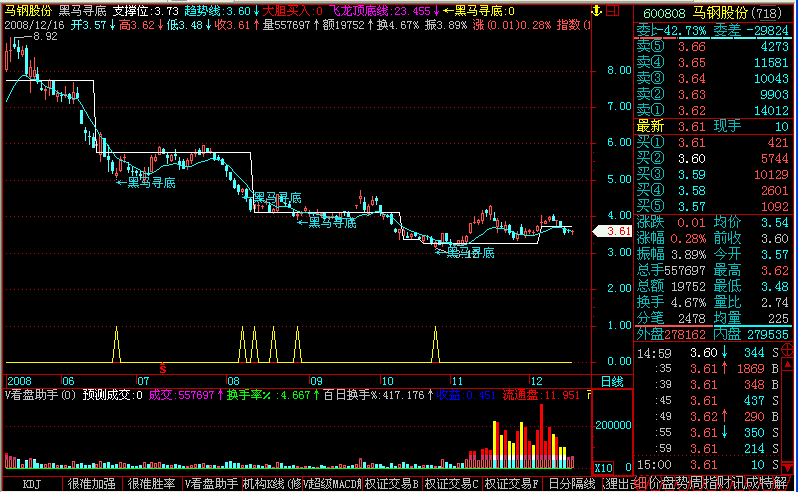
Task: Open the 机构K线 tab
Action: pos(272,484)
